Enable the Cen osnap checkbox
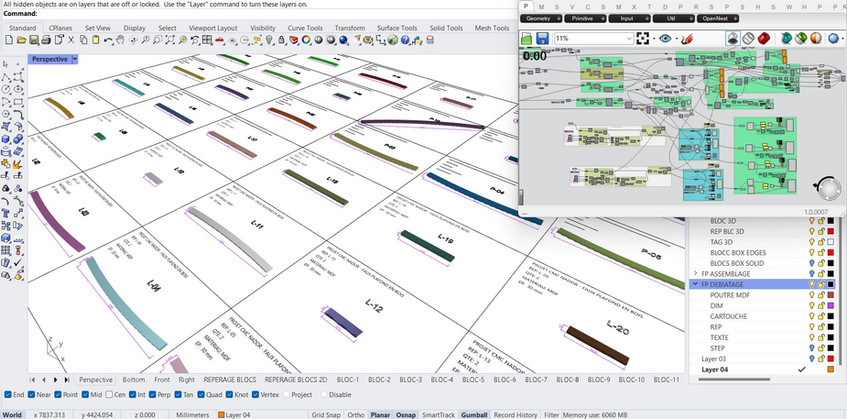The image size is (847, 419). click(109, 395)
